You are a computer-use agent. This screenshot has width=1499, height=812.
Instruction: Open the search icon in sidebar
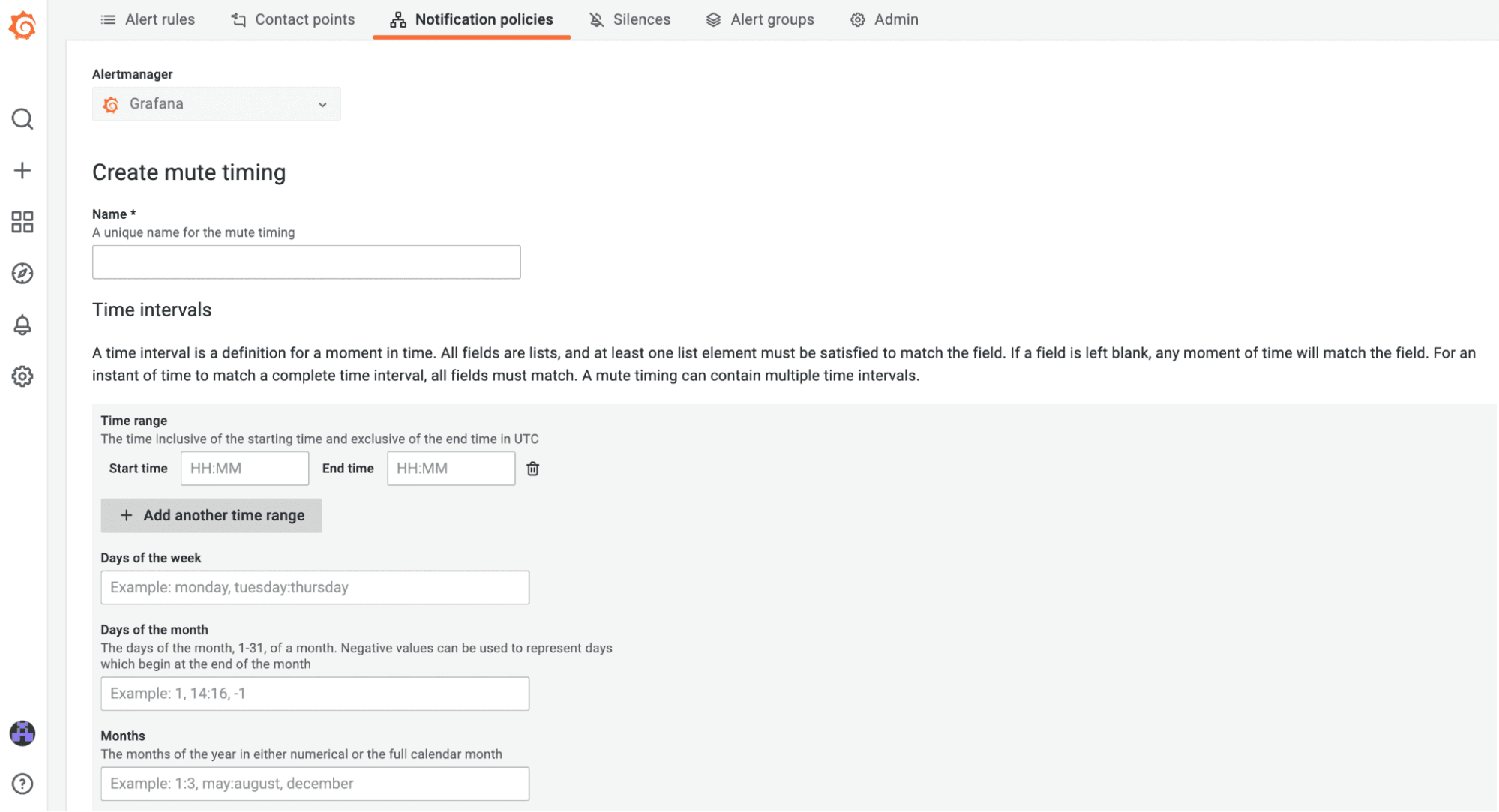pyautogui.click(x=22, y=119)
